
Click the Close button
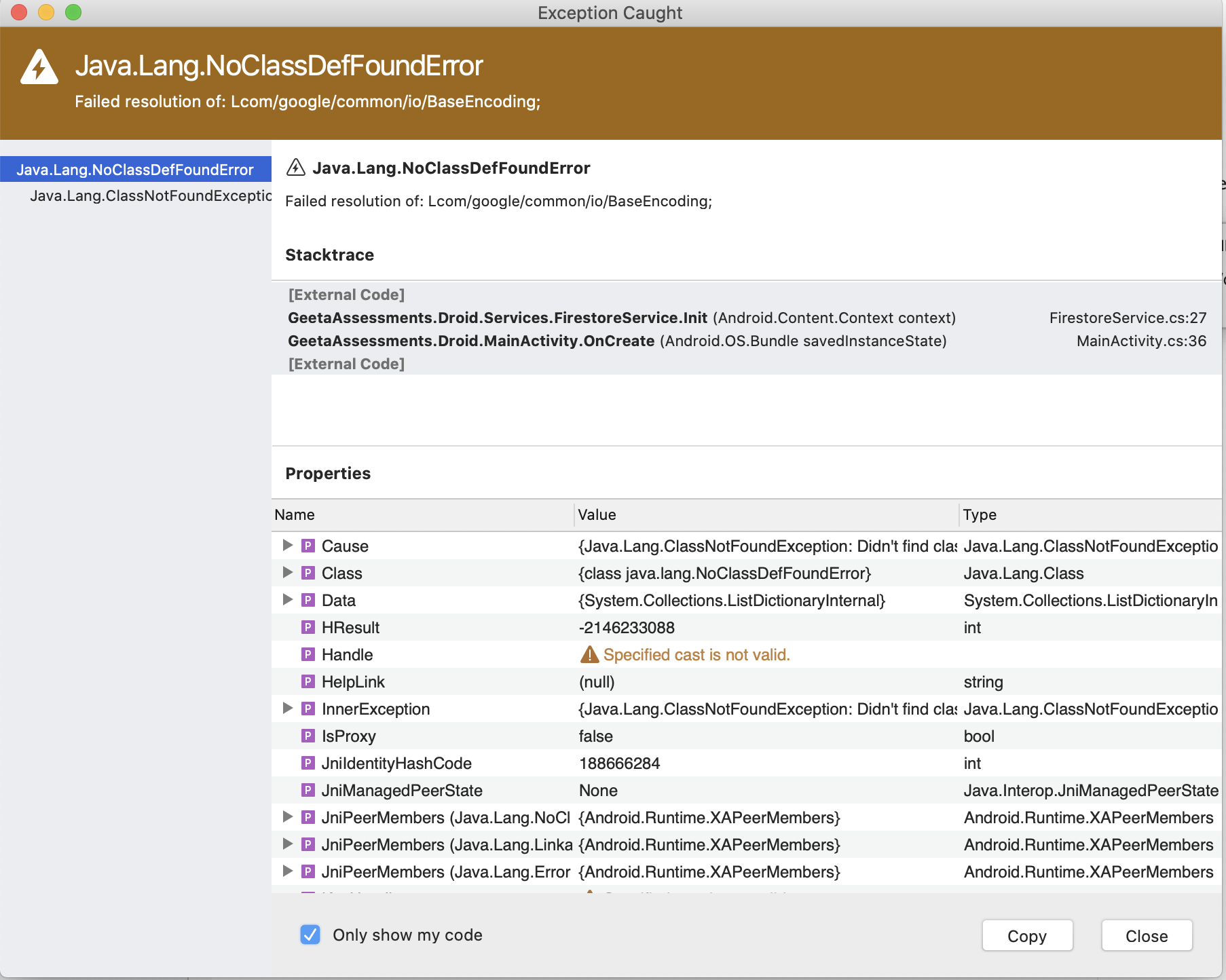(x=1147, y=936)
